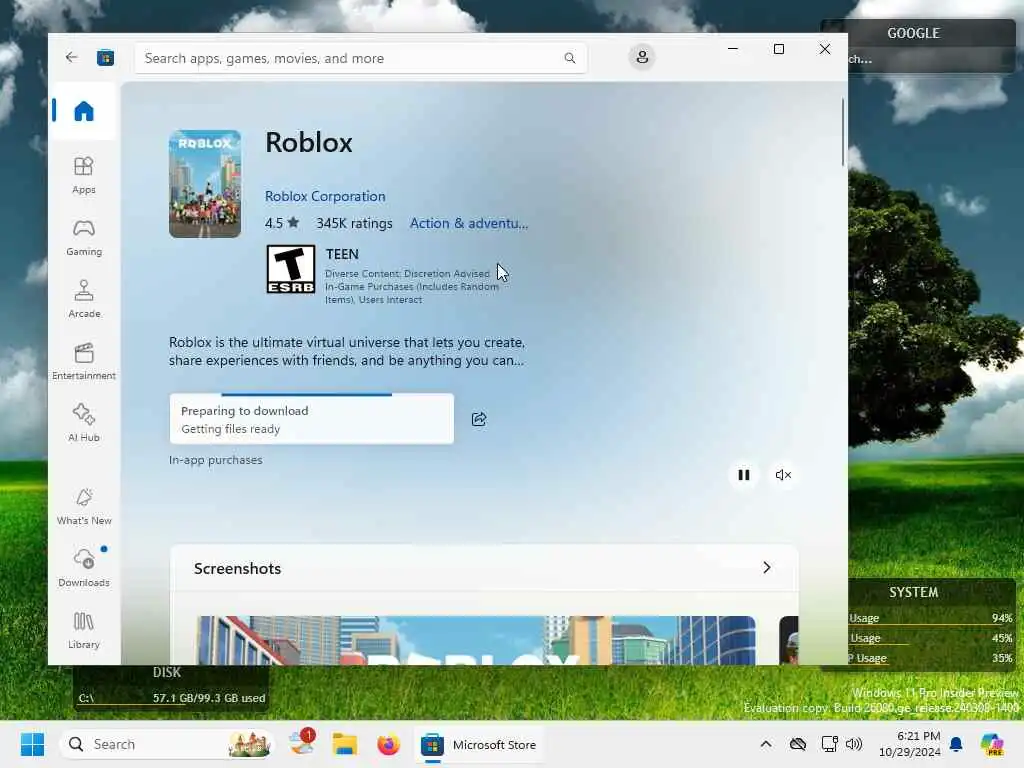Viewport: 1024px width, 768px height.
Task: Click the Roblox description text
Action: (x=347, y=351)
